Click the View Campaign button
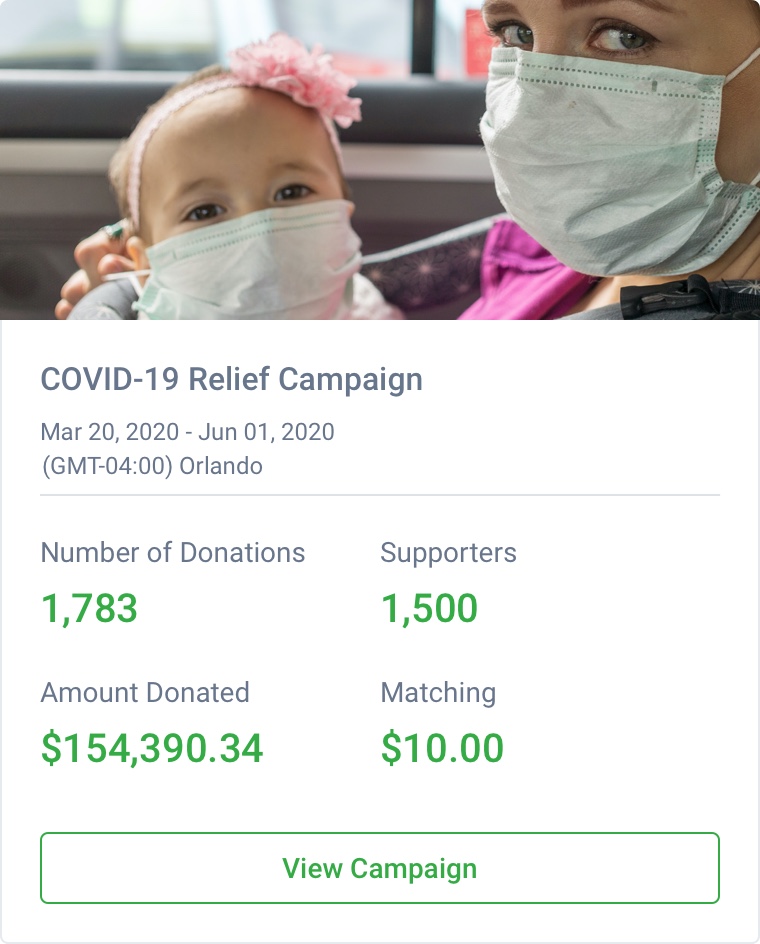760x944 pixels. point(379,868)
